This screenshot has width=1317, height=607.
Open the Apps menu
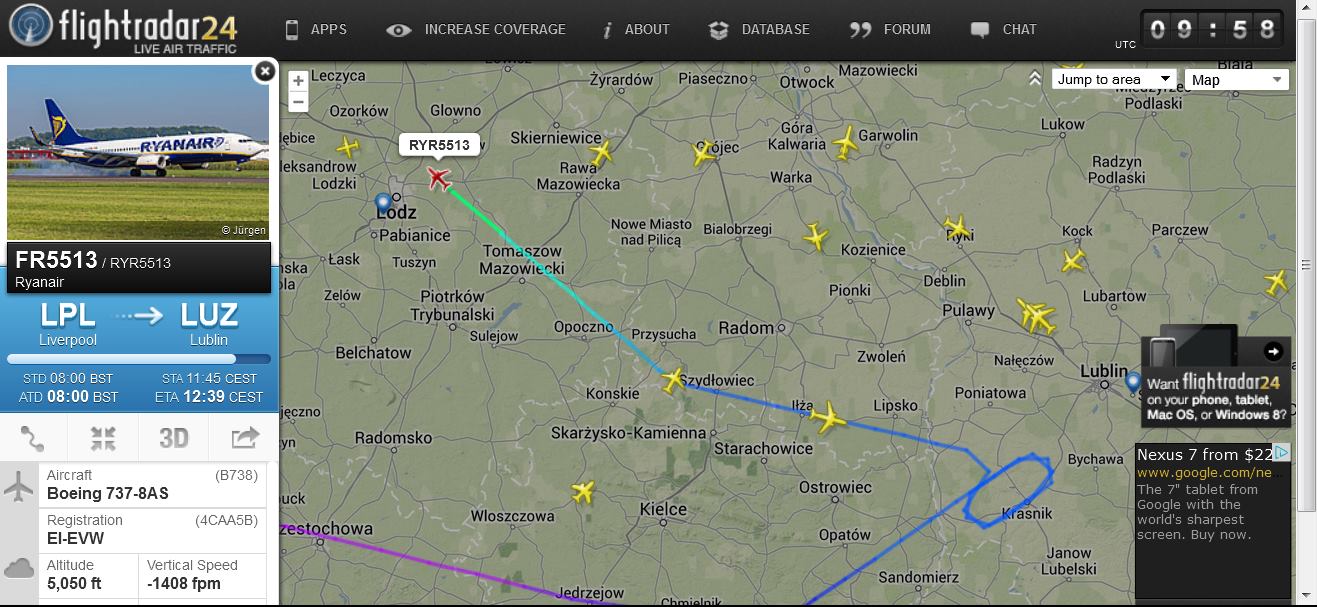pos(316,30)
